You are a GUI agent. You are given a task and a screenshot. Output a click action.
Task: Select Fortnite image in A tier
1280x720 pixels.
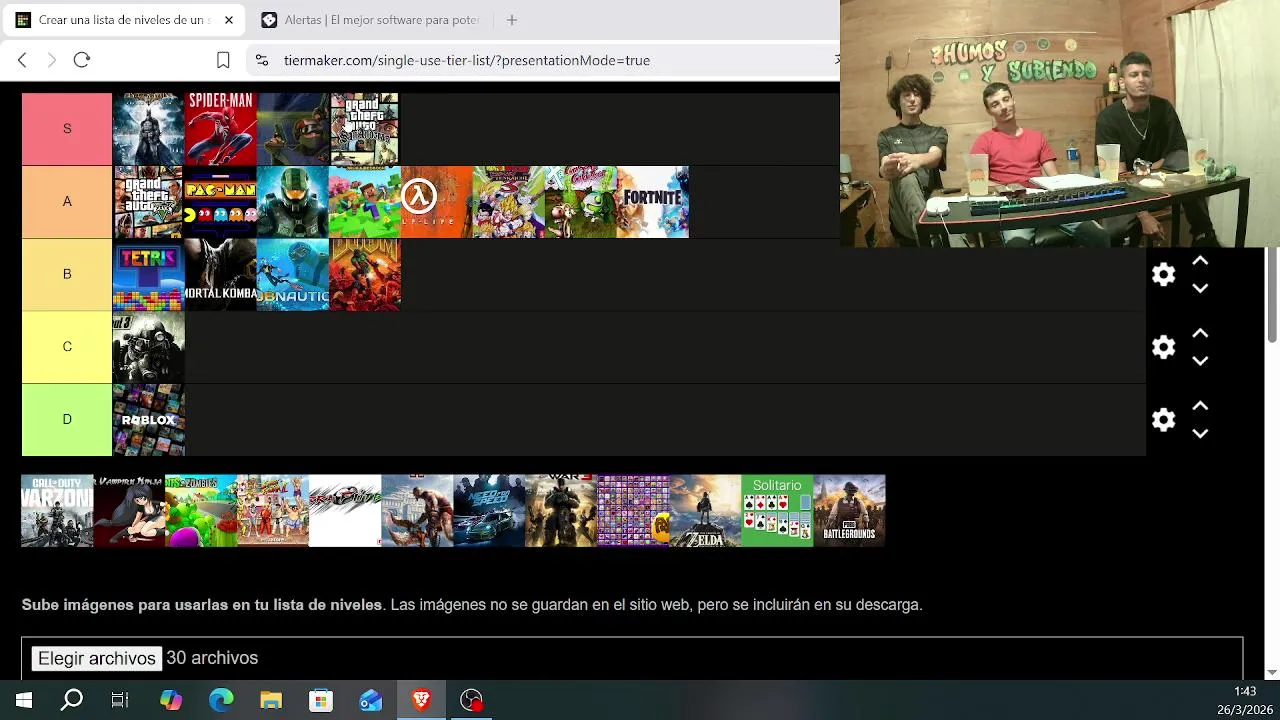(x=652, y=202)
